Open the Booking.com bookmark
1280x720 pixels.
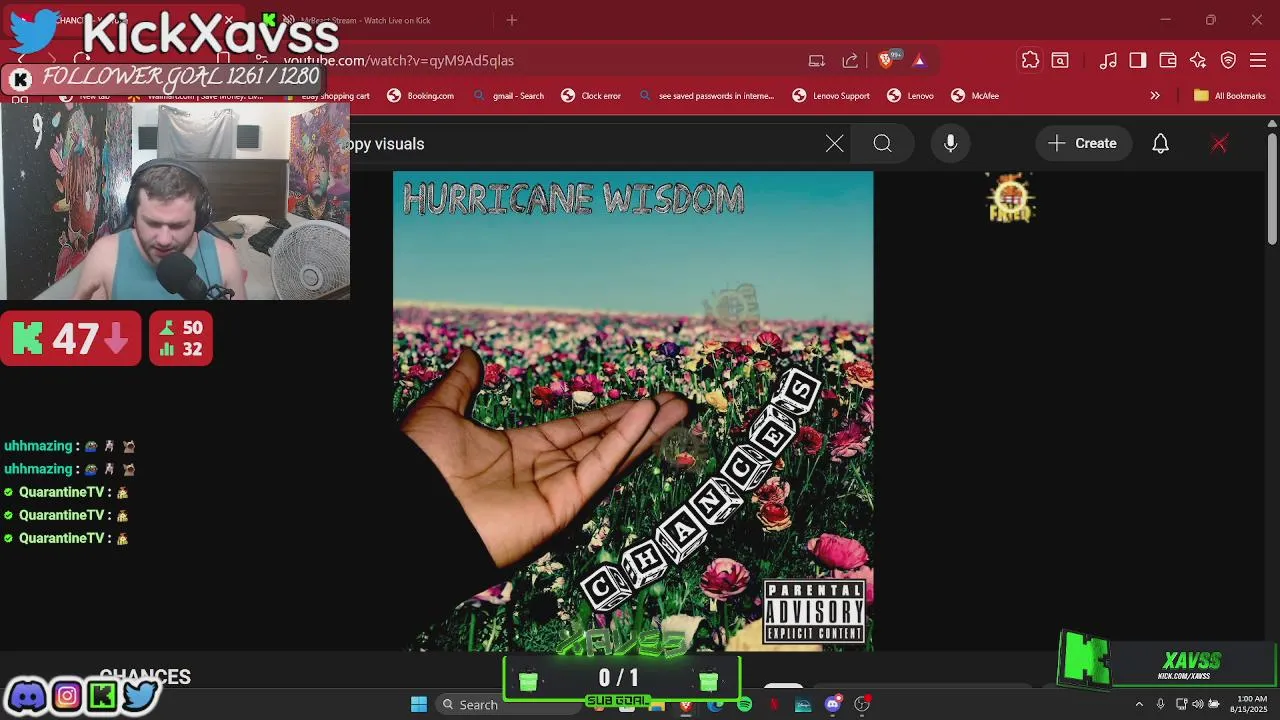coord(420,96)
